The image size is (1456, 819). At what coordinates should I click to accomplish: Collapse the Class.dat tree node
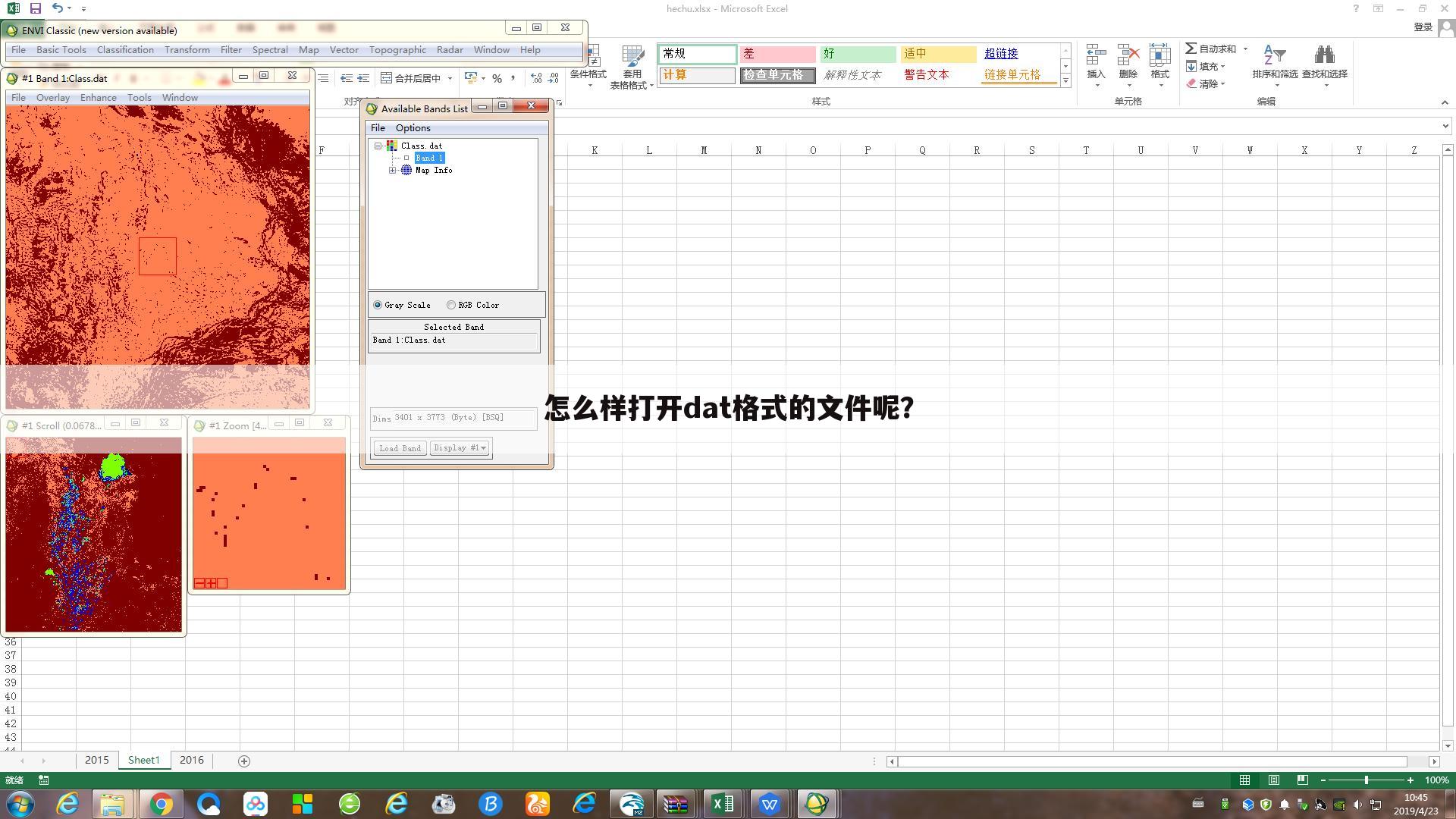pos(378,146)
